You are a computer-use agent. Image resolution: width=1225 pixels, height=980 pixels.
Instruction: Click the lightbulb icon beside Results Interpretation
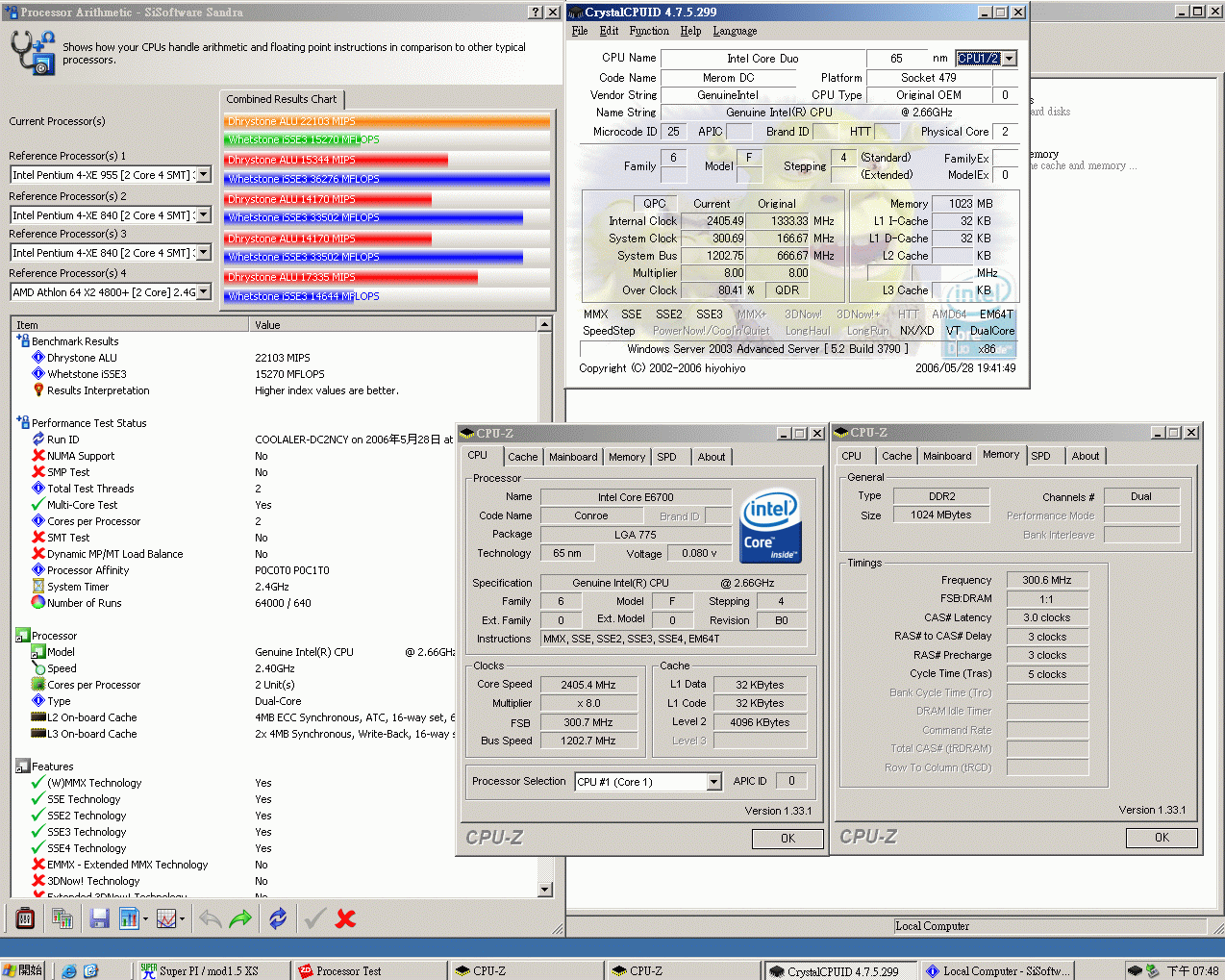(38, 389)
